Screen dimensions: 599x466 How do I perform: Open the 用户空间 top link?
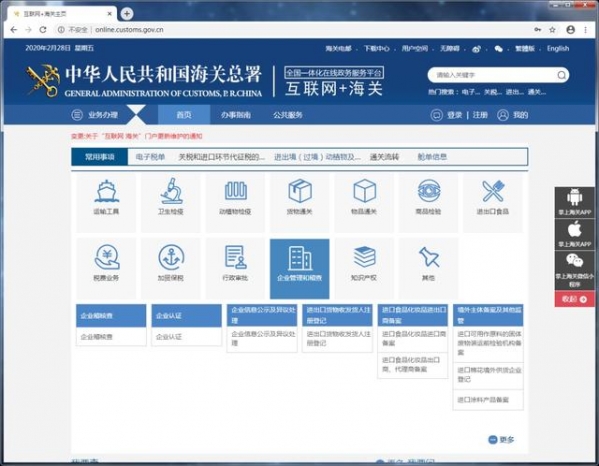point(414,49)
